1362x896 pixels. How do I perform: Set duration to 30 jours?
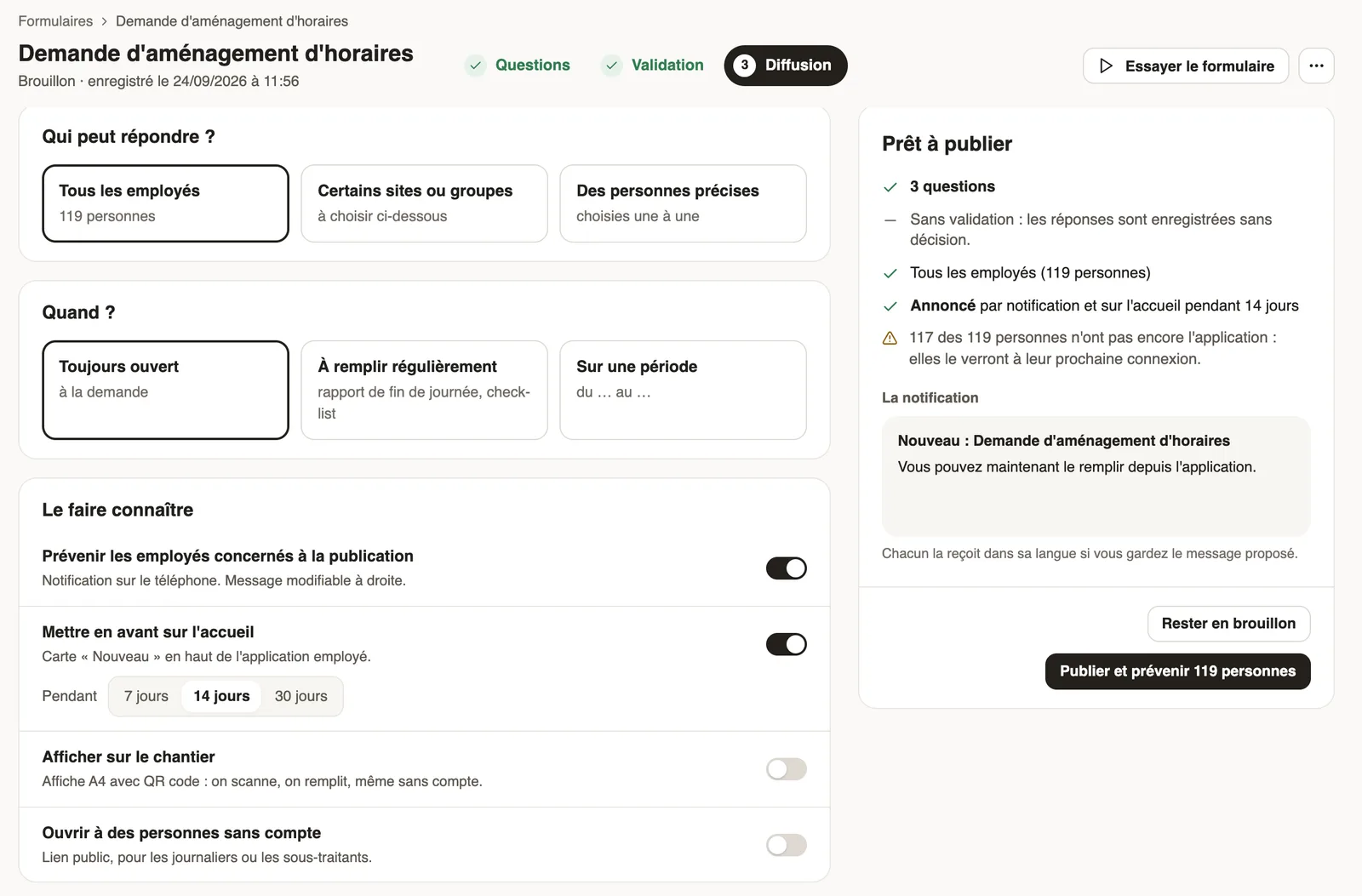(300, 696)
